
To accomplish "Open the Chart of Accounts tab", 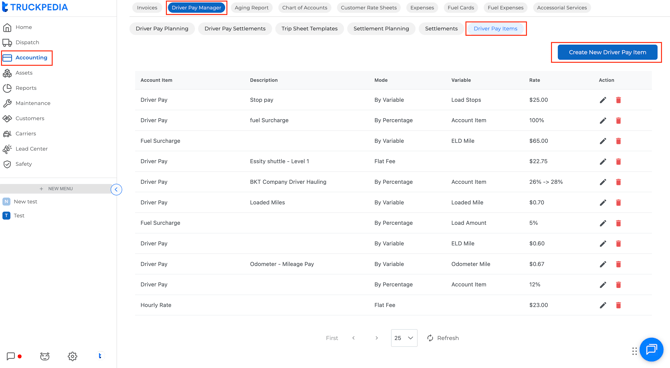I will tap(305, 8).
